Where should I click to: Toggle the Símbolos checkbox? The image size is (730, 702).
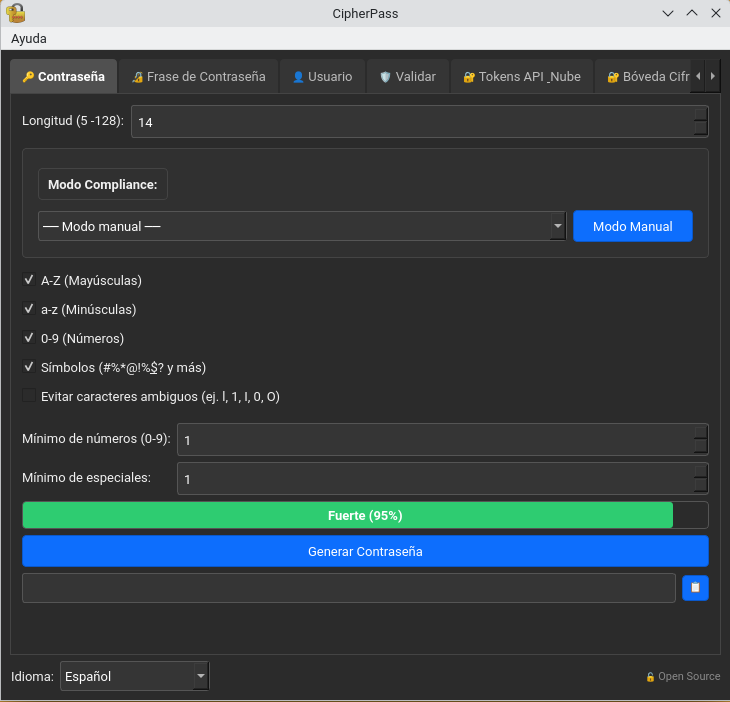click(29, 367)
